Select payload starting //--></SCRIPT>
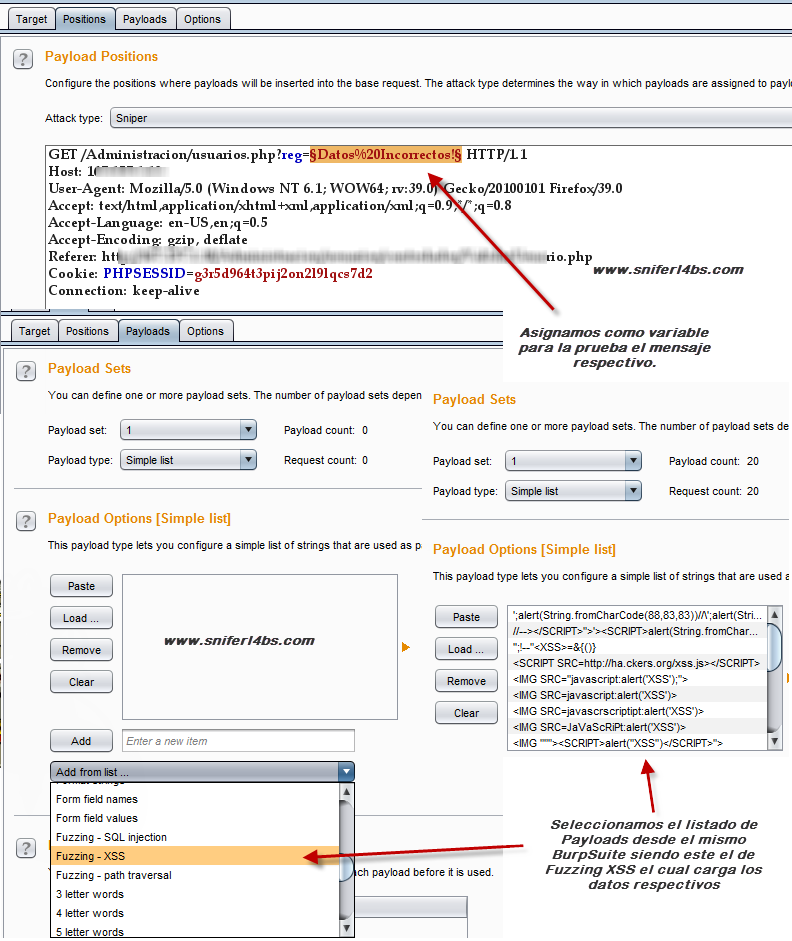Image resolution: width=792 pixels, height=941 pixels. tap(637, 631)
